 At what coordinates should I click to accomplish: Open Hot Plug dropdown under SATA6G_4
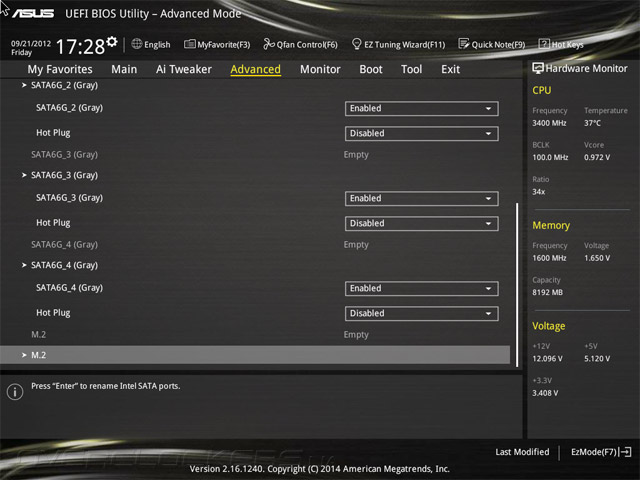(x=421, y=313)
